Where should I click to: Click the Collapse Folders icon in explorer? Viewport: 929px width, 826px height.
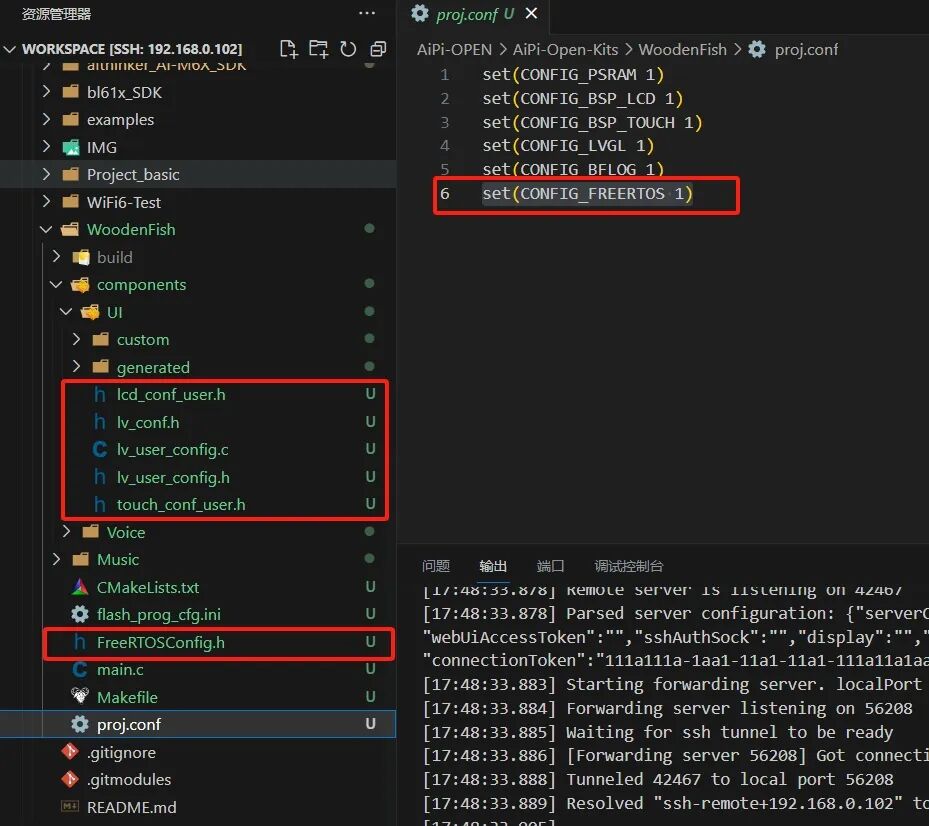pyautogui.click(x=378, y=49)
